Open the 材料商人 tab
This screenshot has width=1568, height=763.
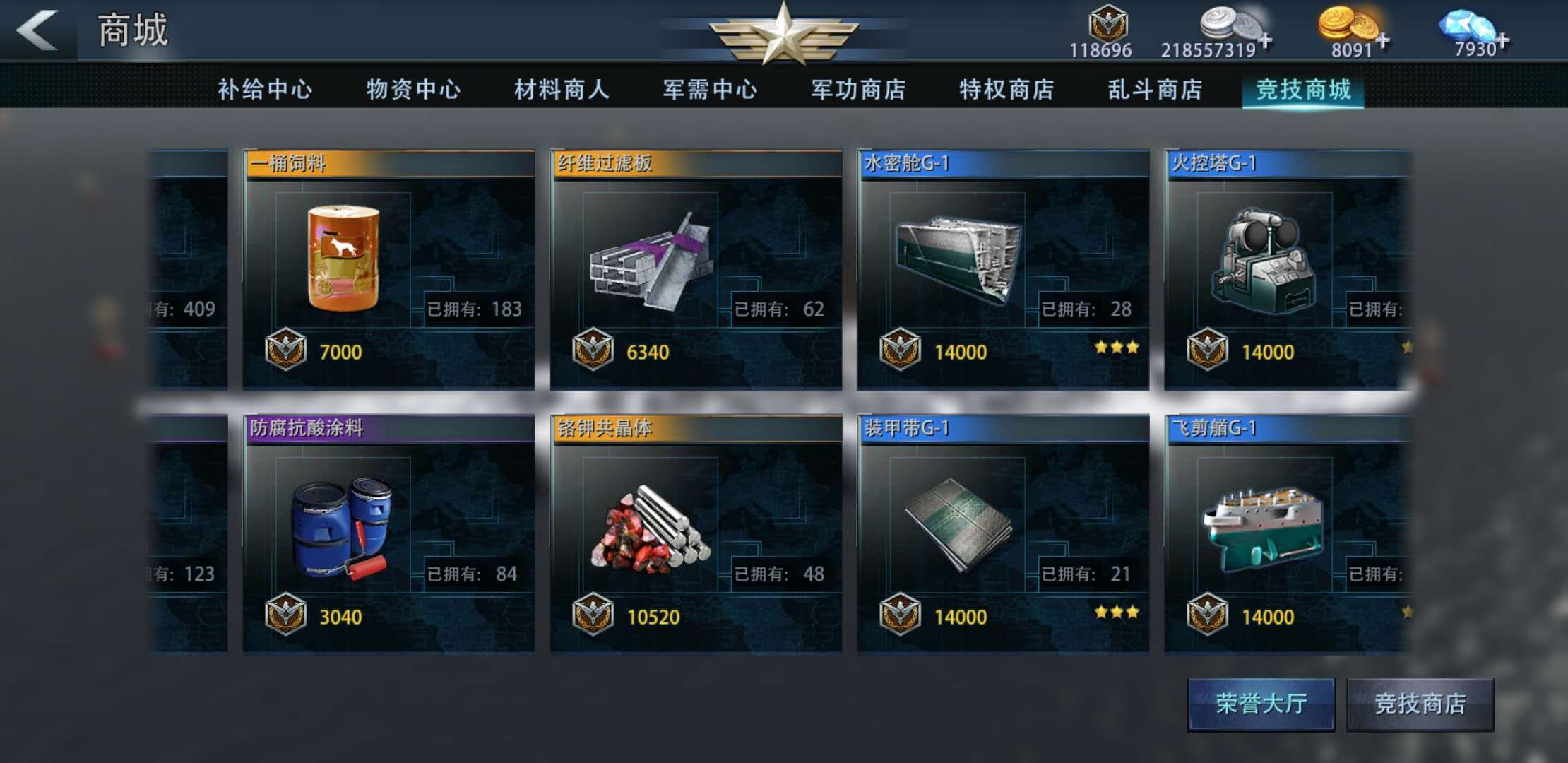[562, 90]
